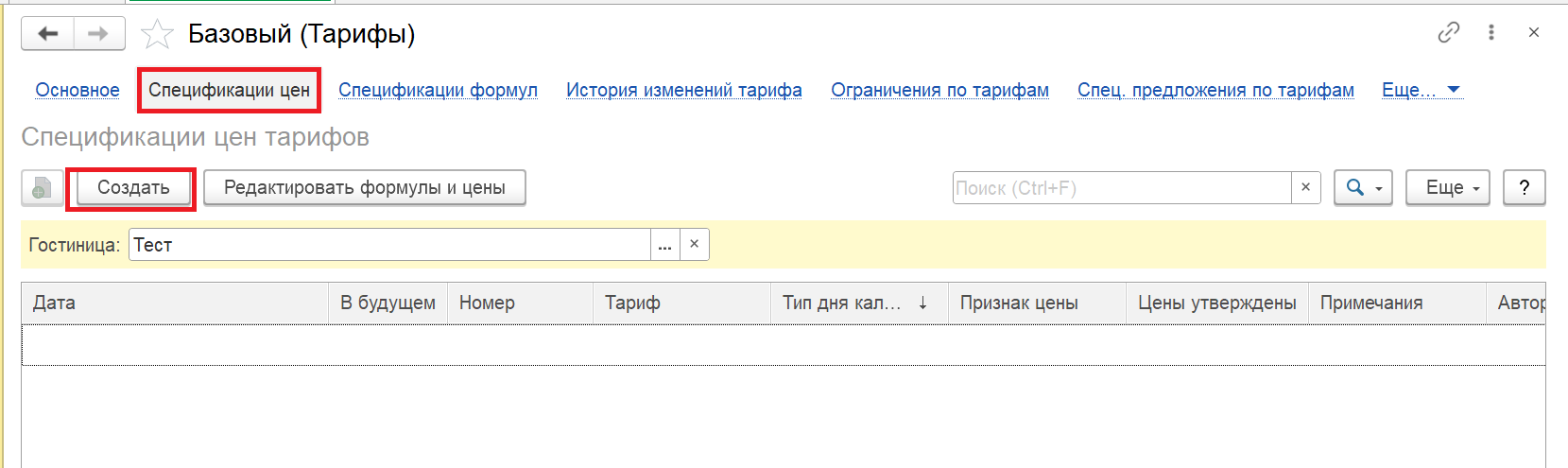Open the three-dot options menu

(x=1491, y=33)
